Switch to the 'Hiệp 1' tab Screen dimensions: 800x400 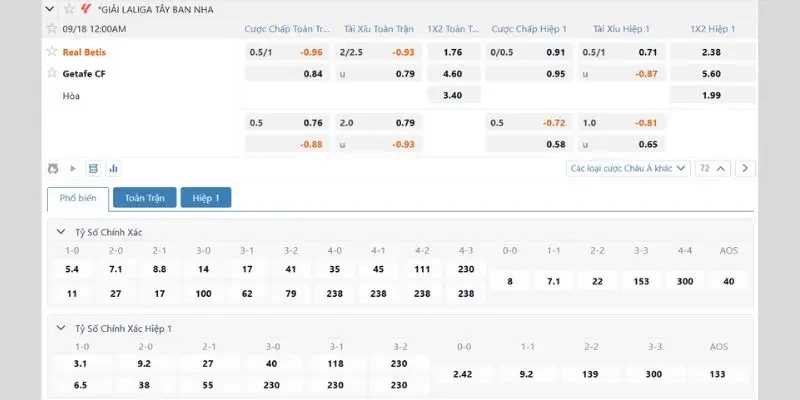click(206, 197)
